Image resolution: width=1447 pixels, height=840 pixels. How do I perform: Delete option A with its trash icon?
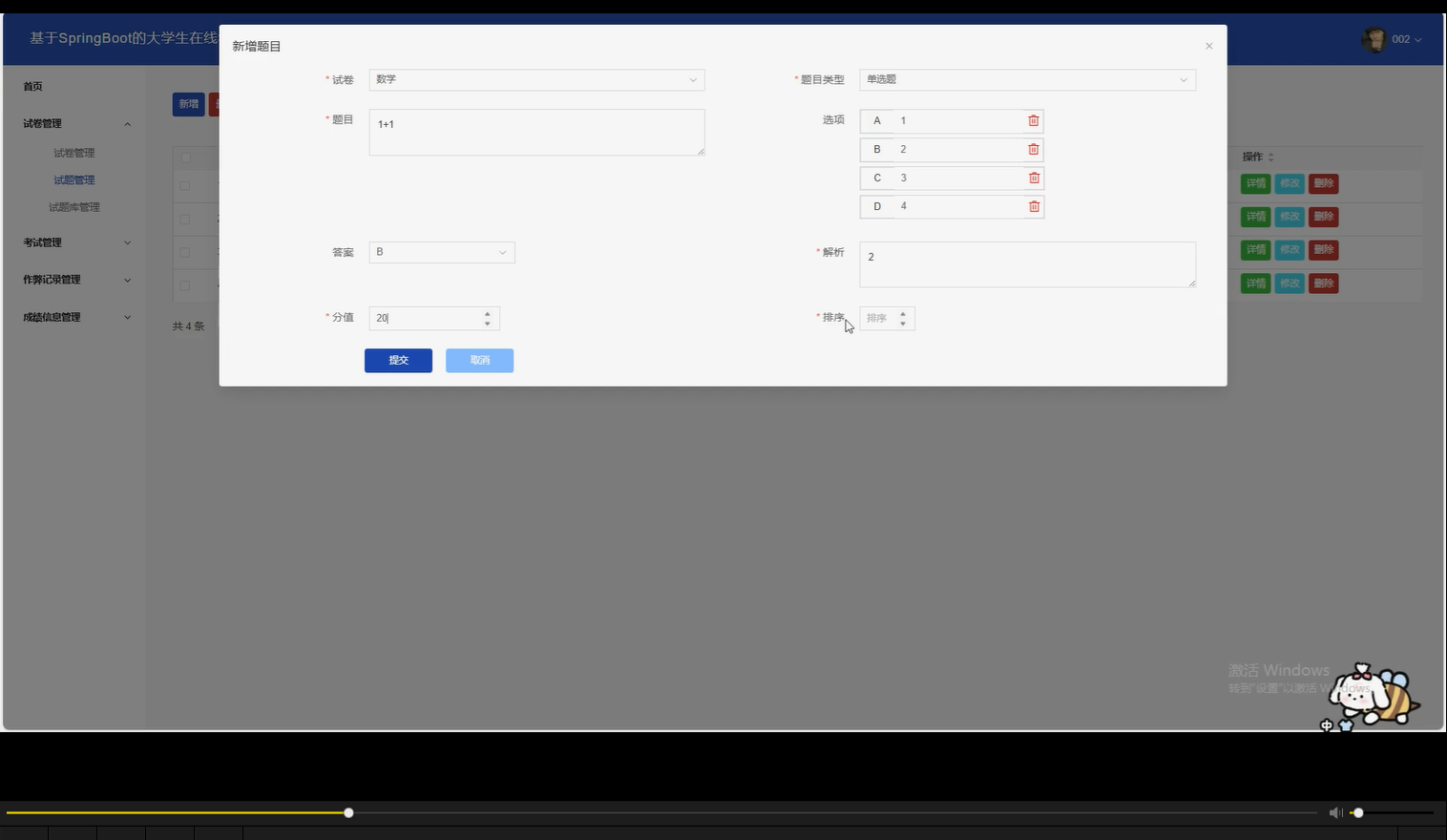coord(1034,121)
